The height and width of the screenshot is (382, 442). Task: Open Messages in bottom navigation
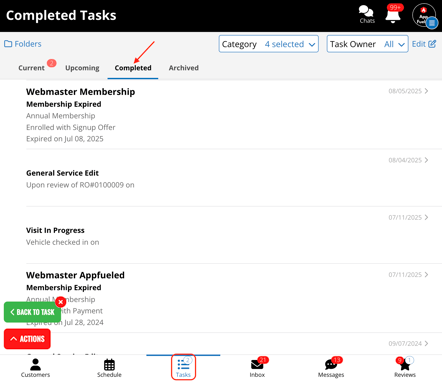point(331,368)
